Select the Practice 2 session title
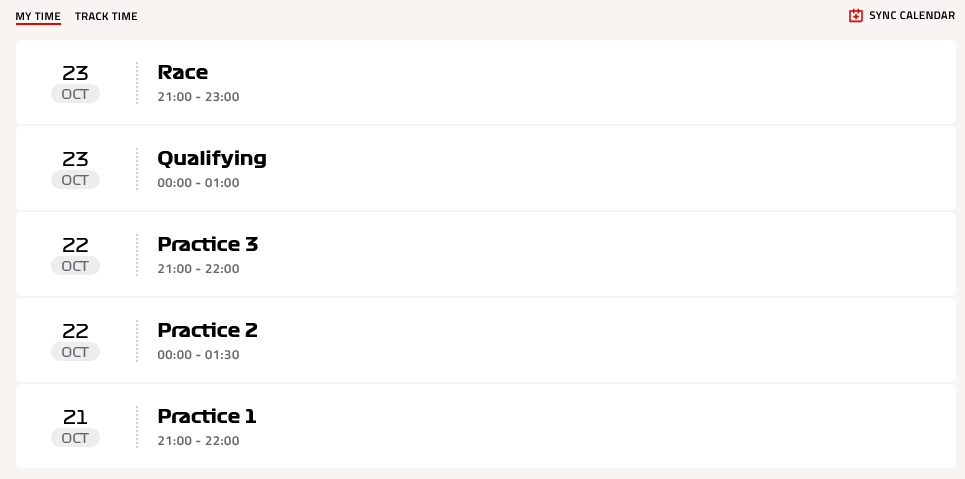 (x=207, y=331)
